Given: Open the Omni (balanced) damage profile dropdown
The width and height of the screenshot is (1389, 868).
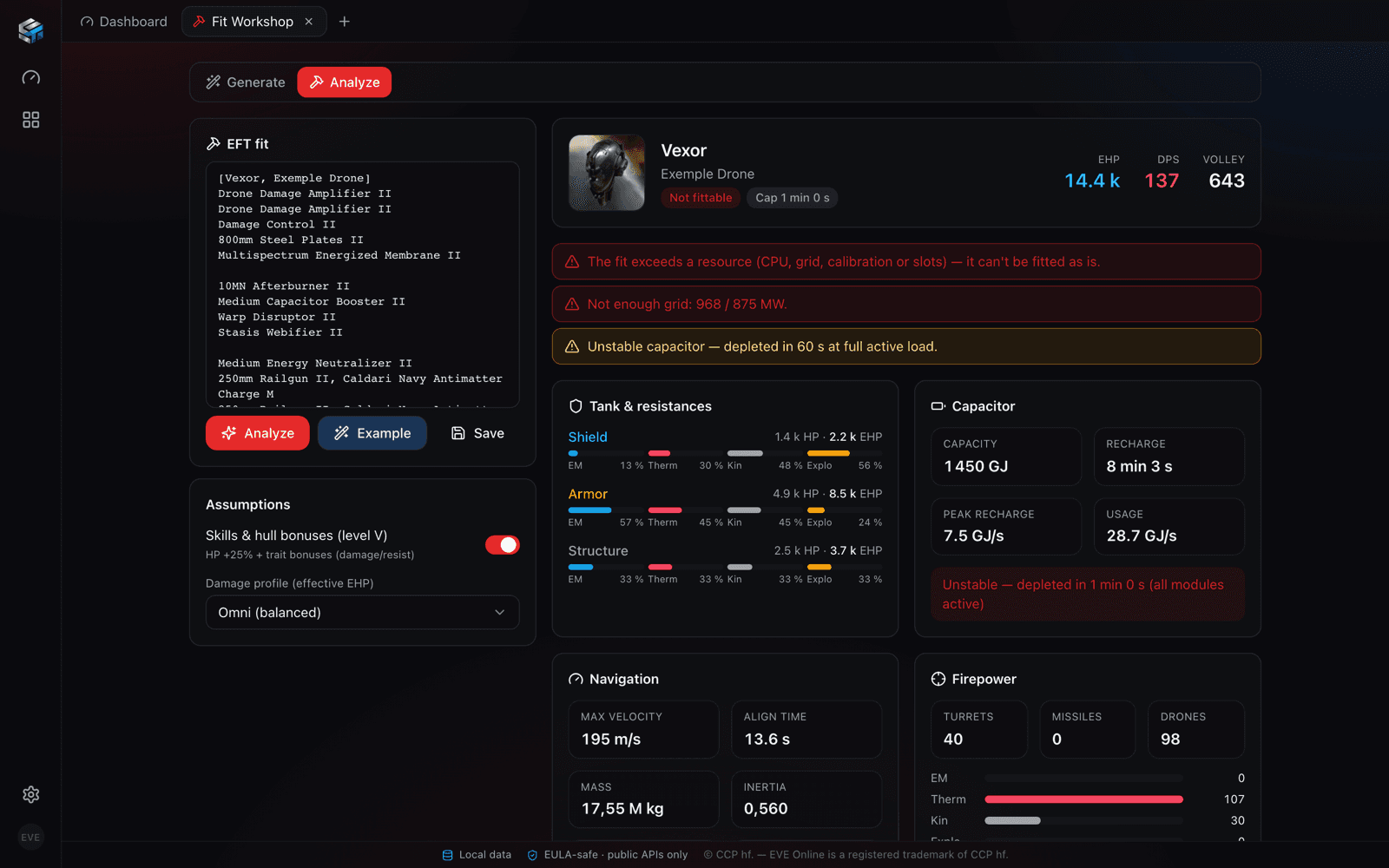Looking at the screenshot, I should click(x=363, y=613).
